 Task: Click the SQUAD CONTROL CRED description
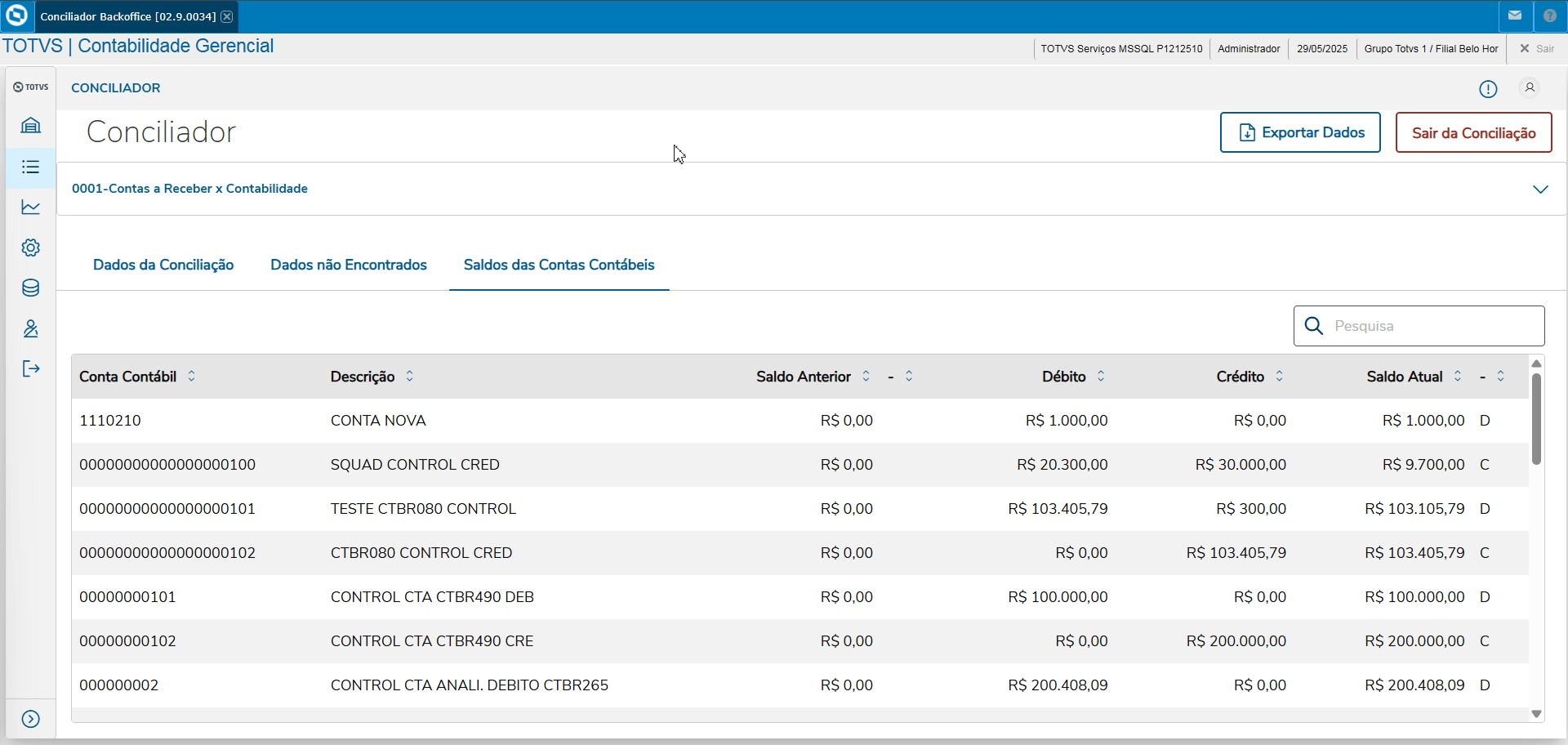click(x=415, y=465)
